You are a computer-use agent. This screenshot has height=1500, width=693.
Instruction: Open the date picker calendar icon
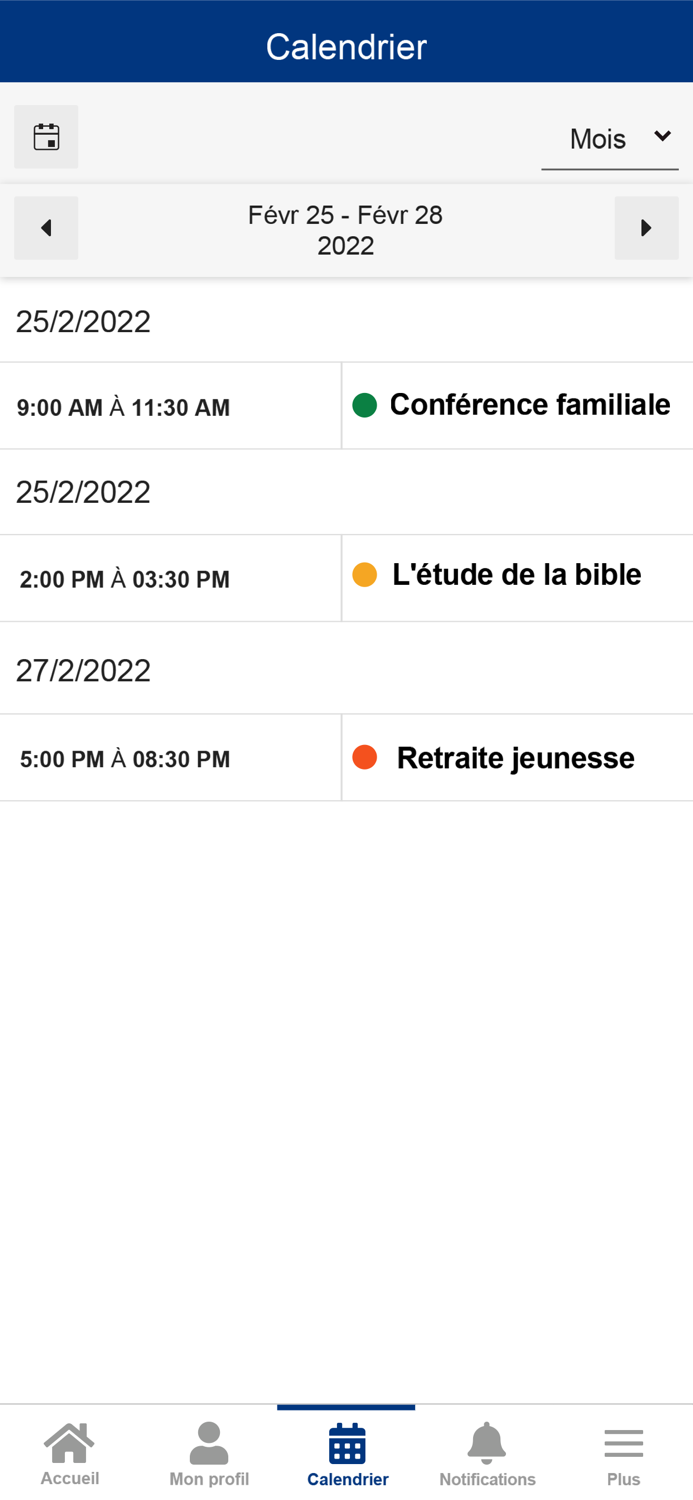[x=46, y=137]
